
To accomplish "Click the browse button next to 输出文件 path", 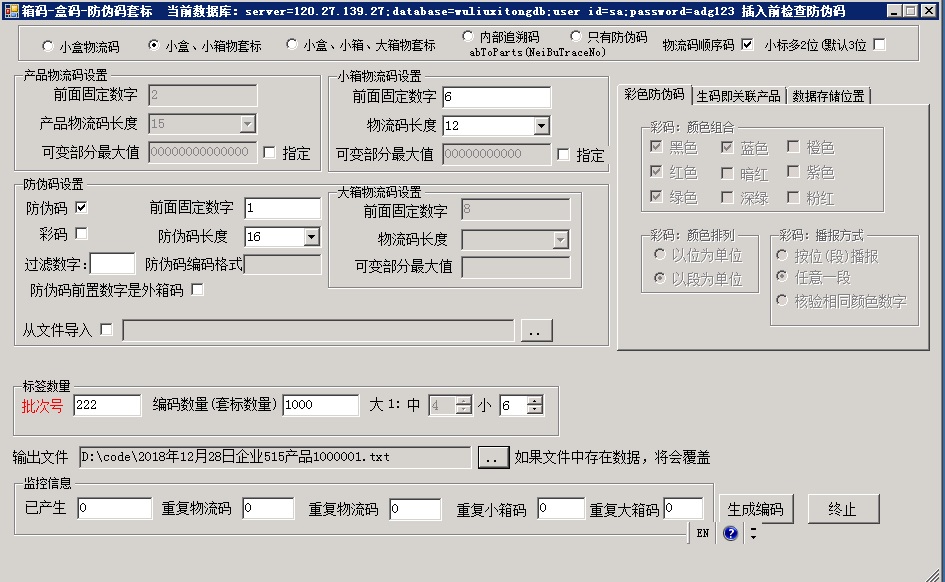I will tap(491, 457).
